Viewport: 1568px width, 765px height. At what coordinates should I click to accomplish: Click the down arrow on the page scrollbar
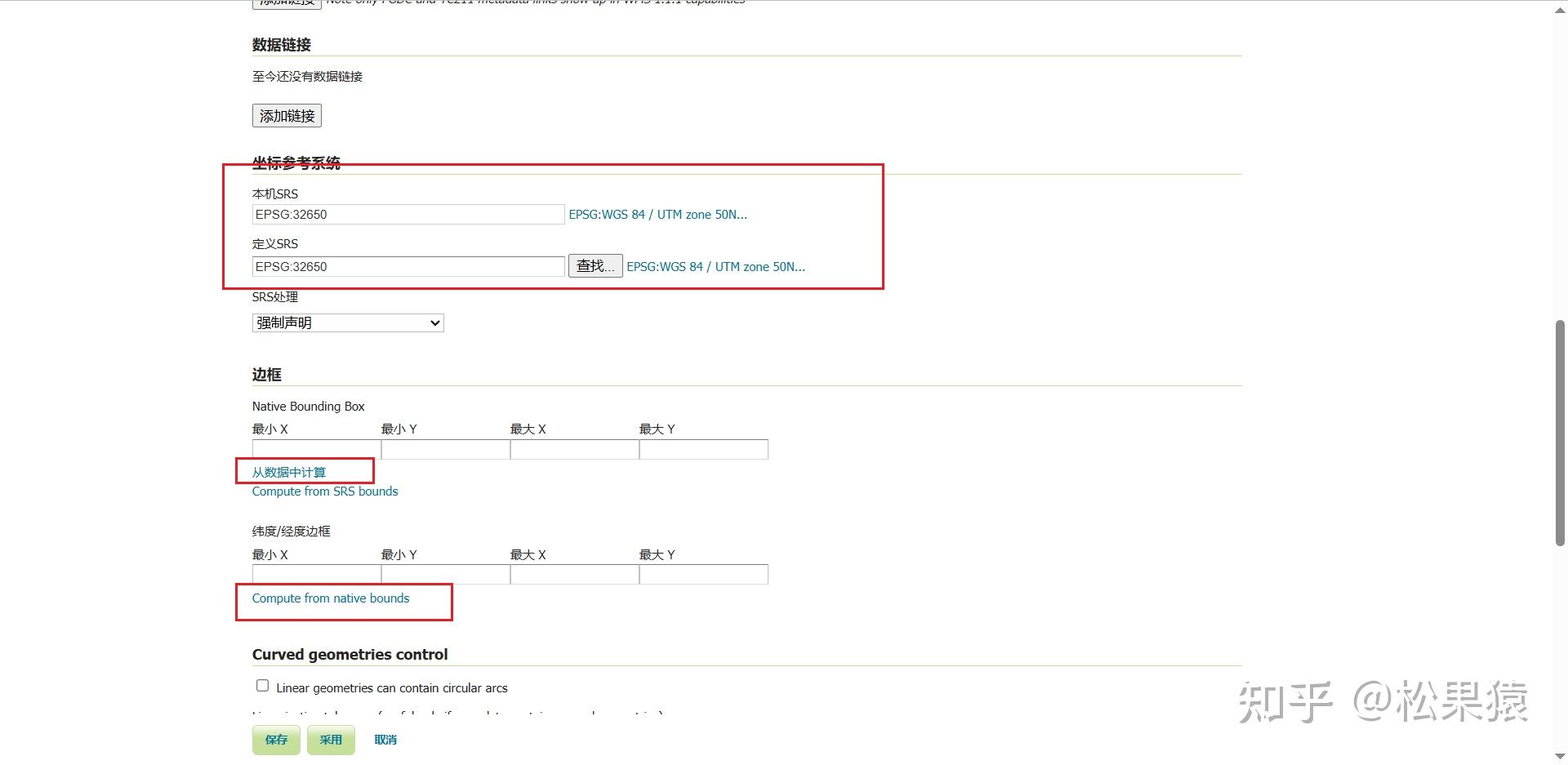(1559, 756)
